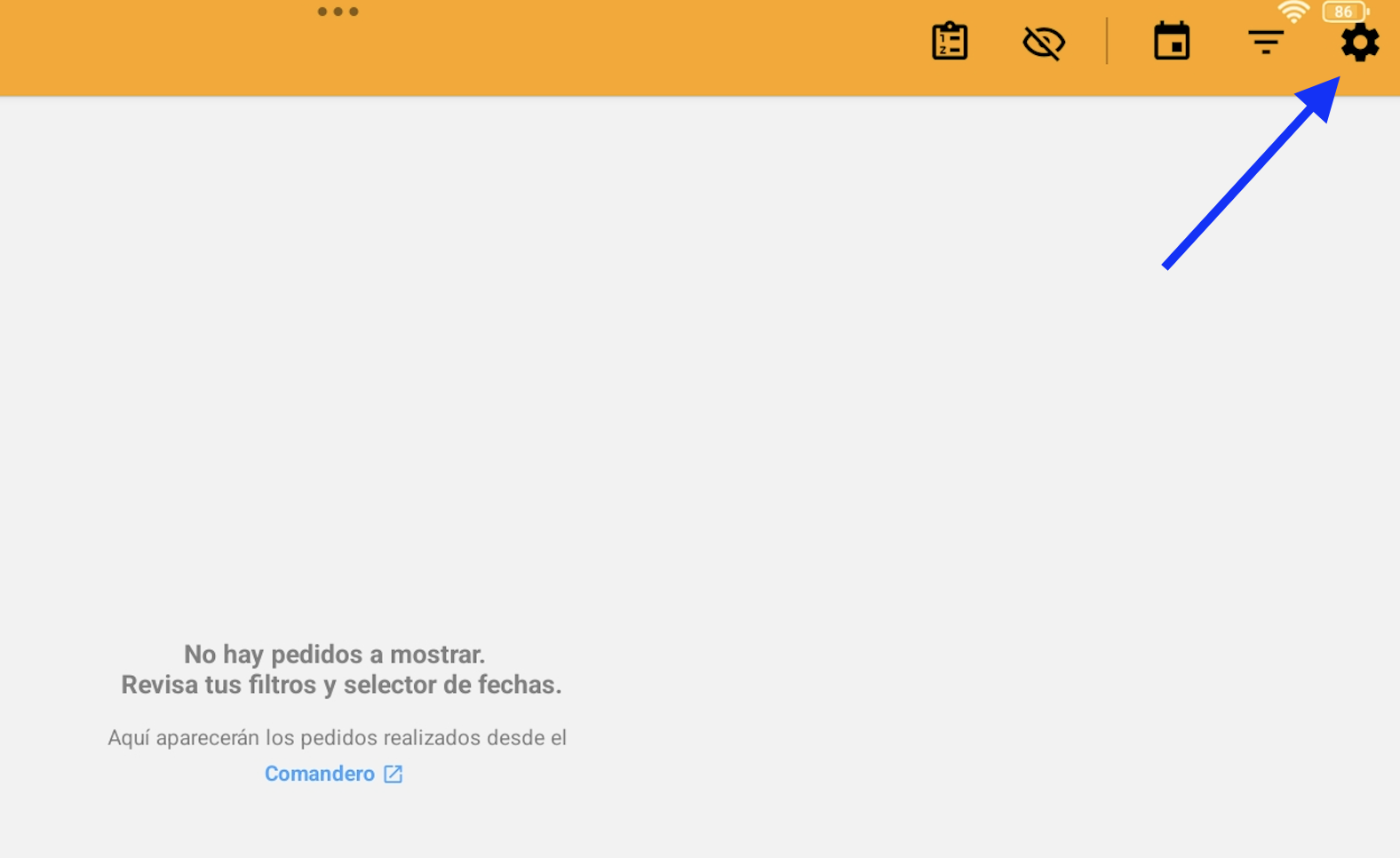This screenshot has width=1400, height=858.
Task: Open the Comandero link
Action: [x=320, y=774]
